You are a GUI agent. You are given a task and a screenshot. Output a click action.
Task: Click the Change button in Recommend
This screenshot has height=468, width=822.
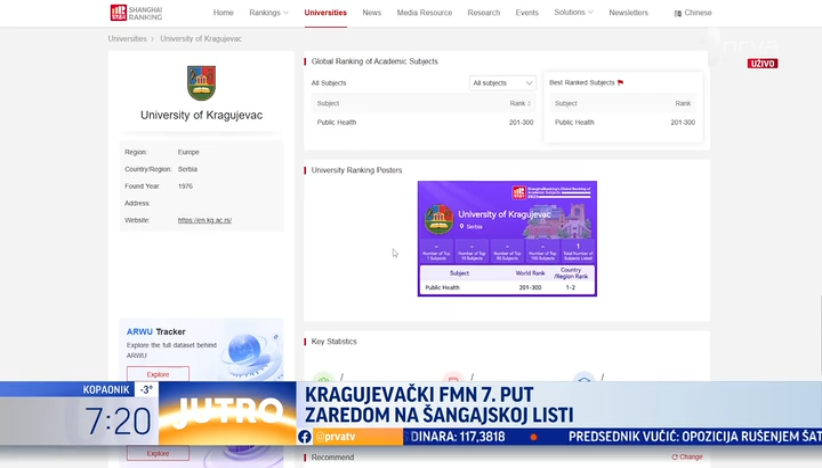(x=687, y=457)
